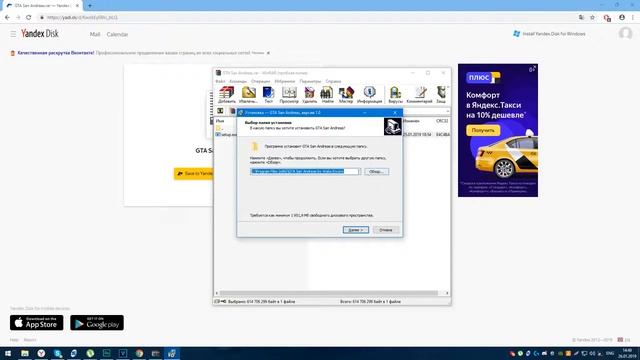Viewport: 640px width, 360px height.
Task: Click the WinRAR Find (Найти) toolbar icon
Action: 327,95
